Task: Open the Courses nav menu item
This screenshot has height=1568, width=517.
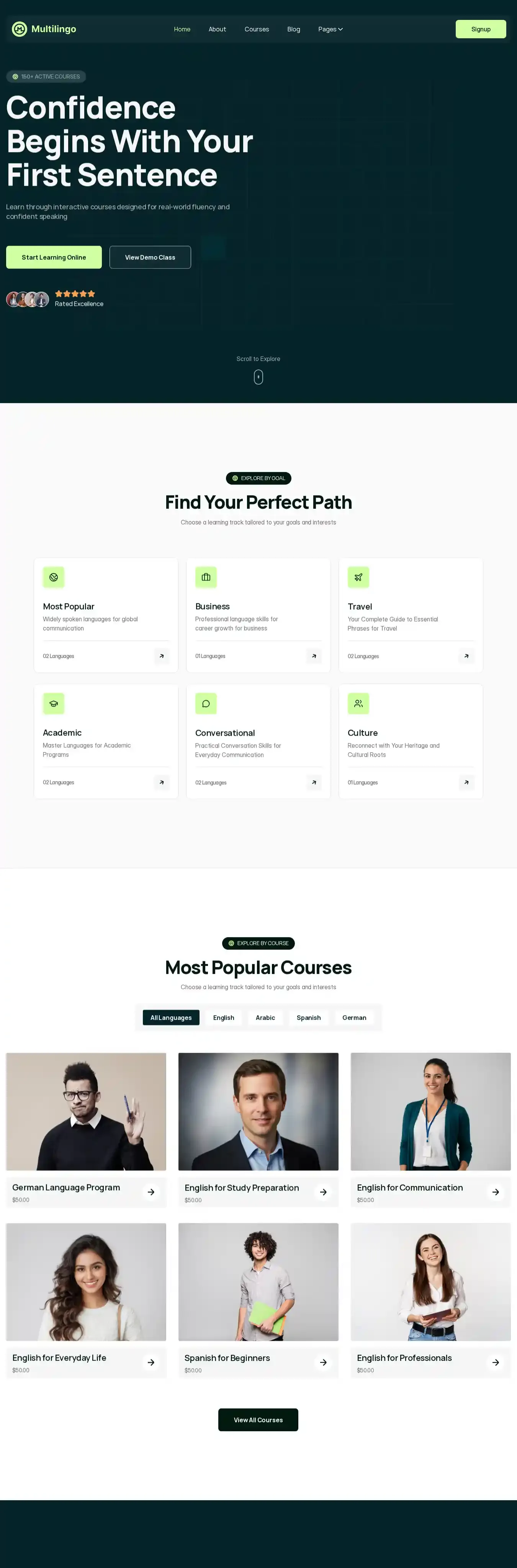Action: (256, 29)
